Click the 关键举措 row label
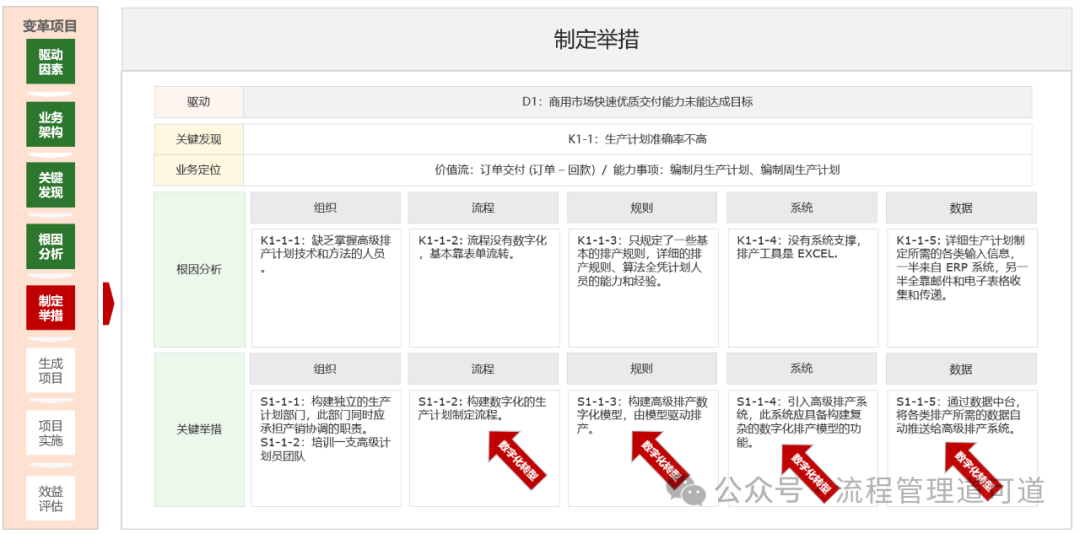This screenshot has height=534, width=1080. (199, 429)
